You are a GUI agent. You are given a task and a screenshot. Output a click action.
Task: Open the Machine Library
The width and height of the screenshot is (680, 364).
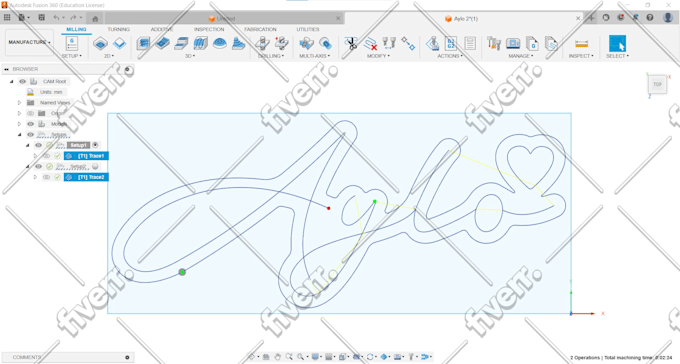(513, 43)
